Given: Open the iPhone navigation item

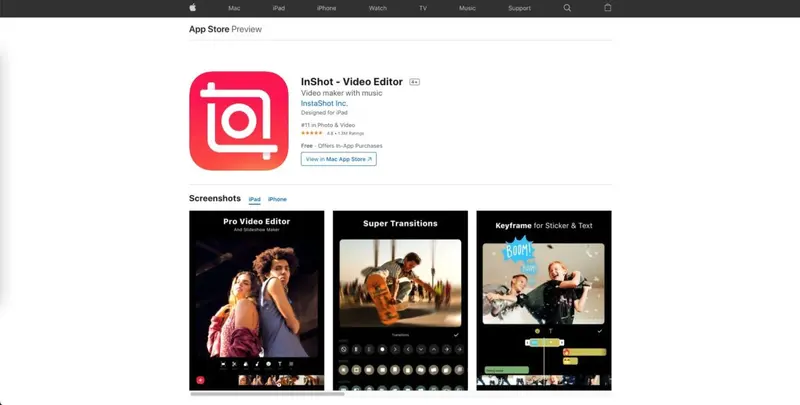Looking at the screenshot, I should [x=326, y=8].
